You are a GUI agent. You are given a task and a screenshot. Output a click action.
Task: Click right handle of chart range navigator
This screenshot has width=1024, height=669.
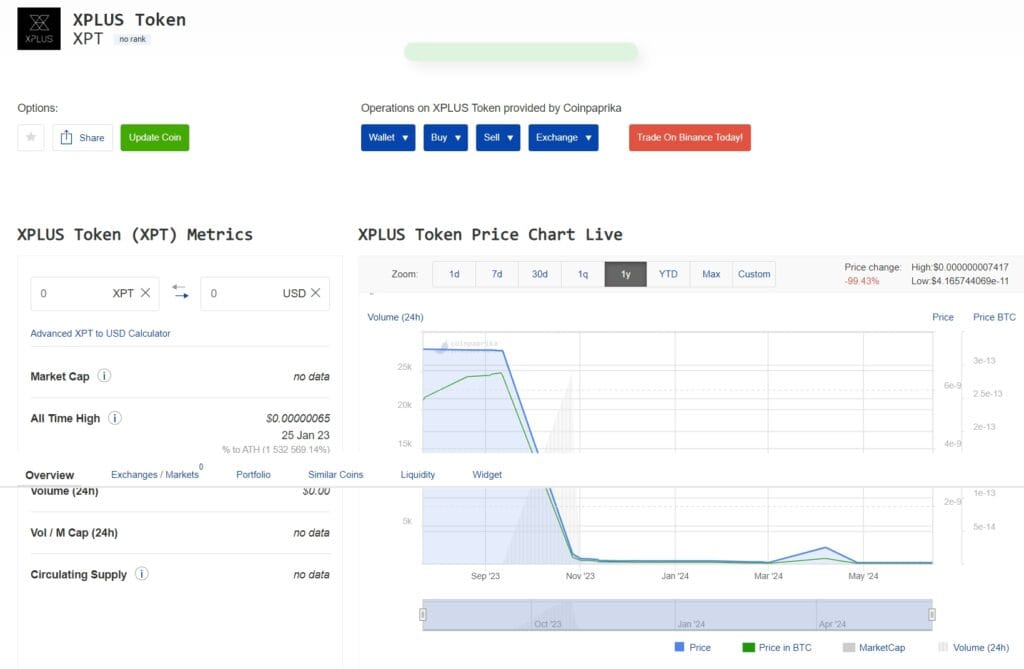932,614
